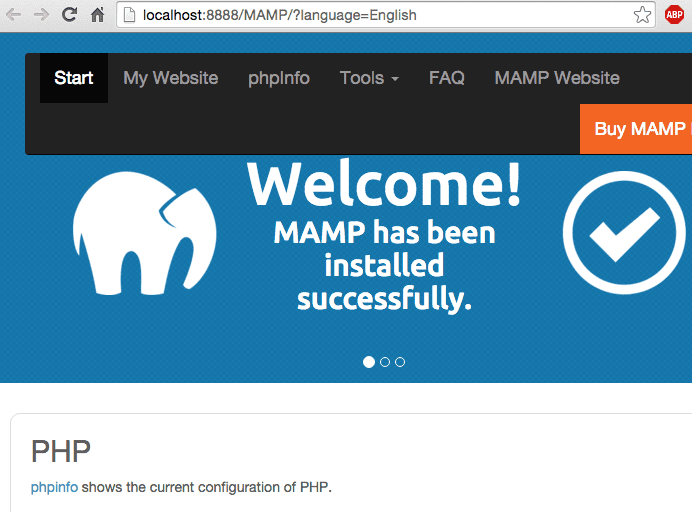Click the orange Buy MAMP button
This screenshot has height=512, width=692.
(636, 129)
